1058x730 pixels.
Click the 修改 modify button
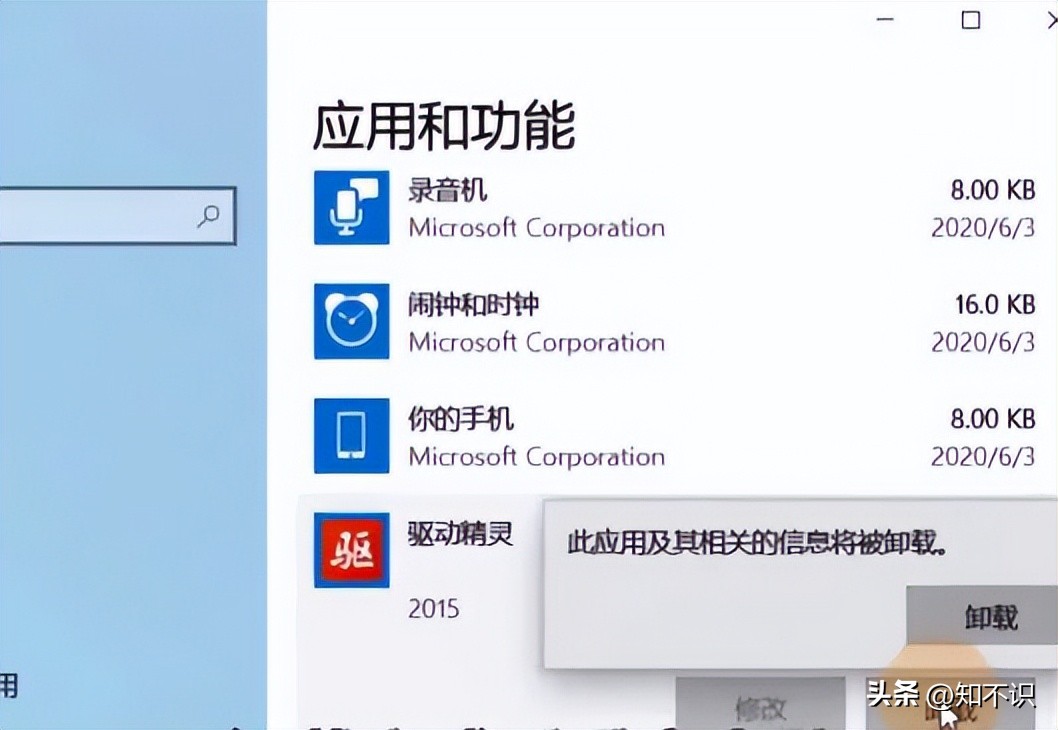pyautogui.click(x=760, y=704)
